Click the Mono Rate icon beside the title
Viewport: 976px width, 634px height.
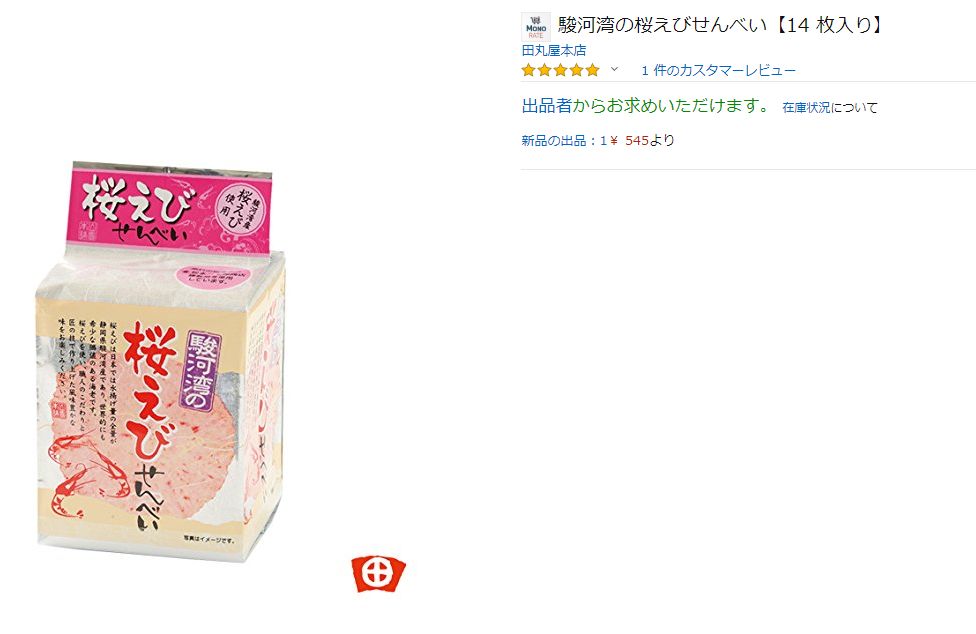coord(535,27)
